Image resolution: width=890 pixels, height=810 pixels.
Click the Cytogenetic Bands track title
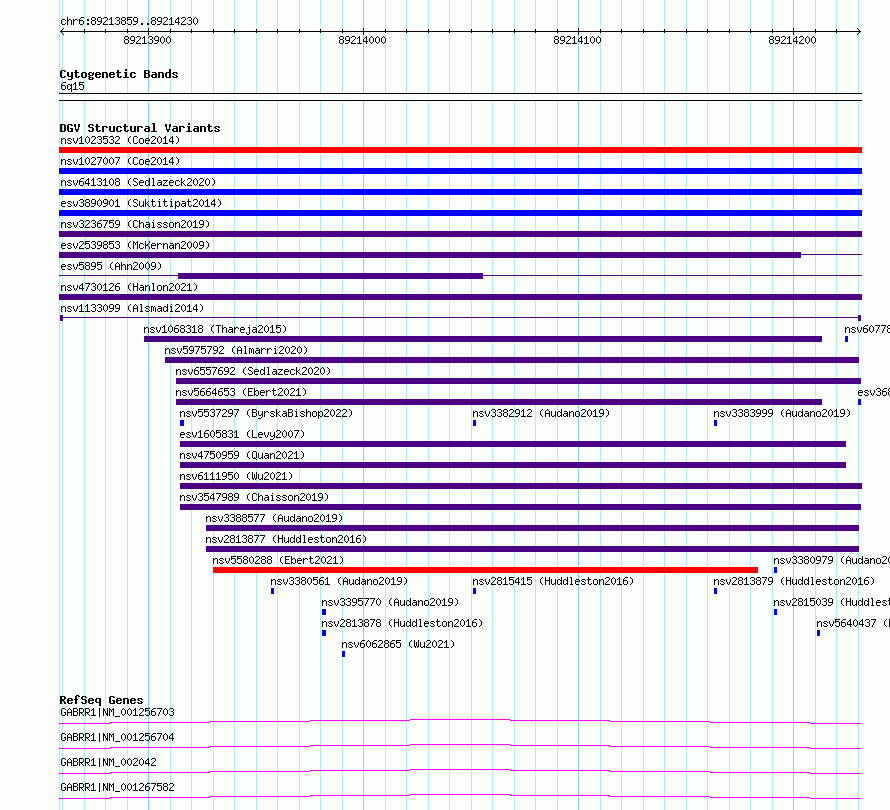tap(119, 74)
